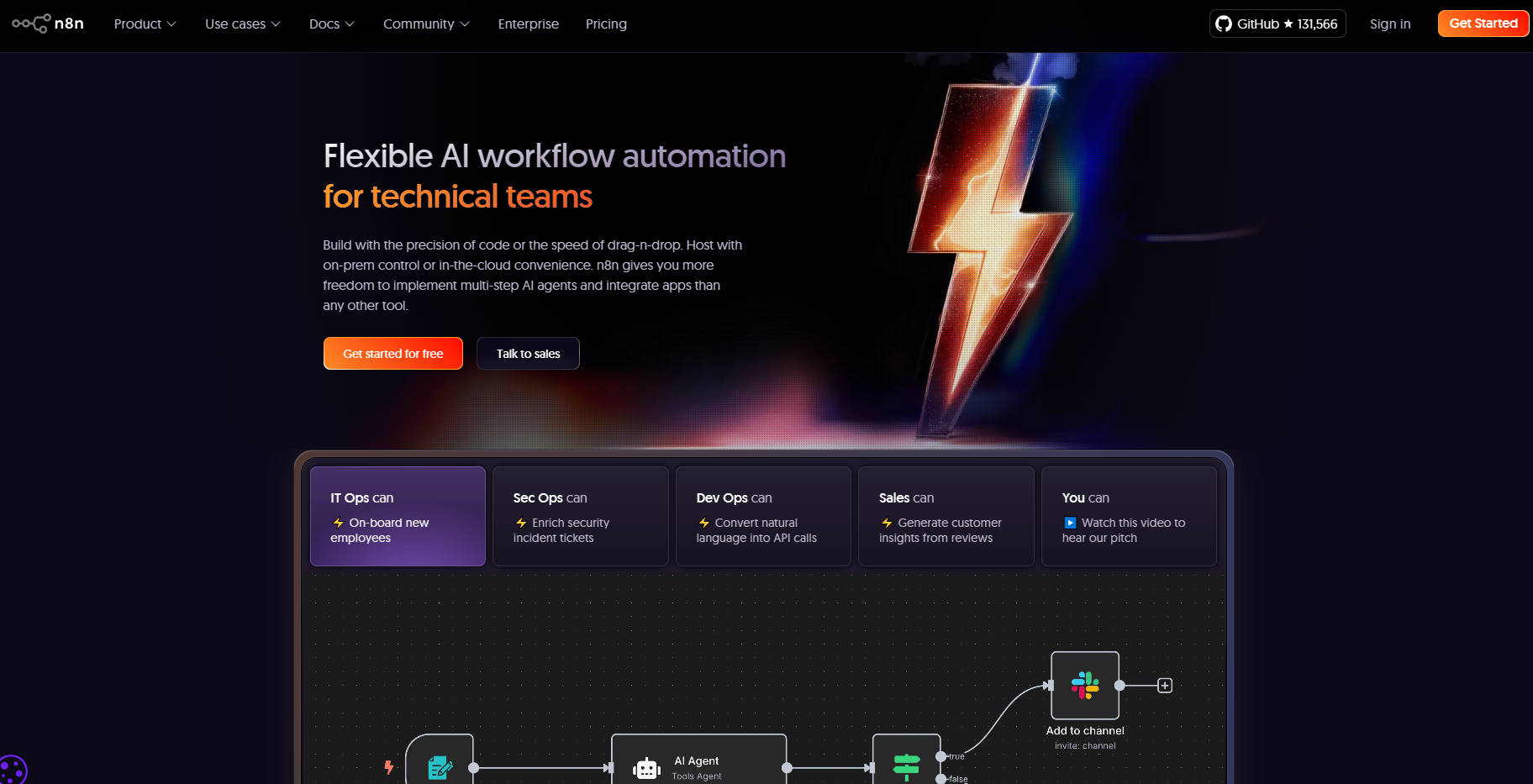Click the Add to channel node label
Screen dimensions: 1533x784
click(x=1085, y=731)
